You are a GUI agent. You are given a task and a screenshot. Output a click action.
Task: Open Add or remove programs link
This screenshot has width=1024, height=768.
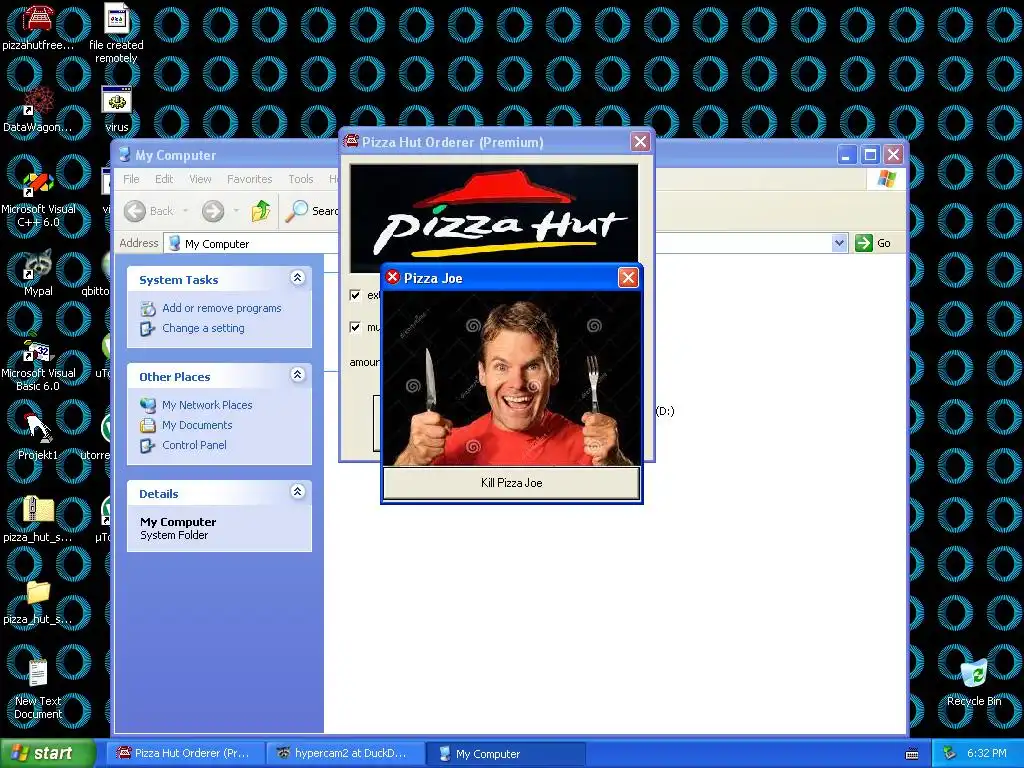[x=221, y=308]
